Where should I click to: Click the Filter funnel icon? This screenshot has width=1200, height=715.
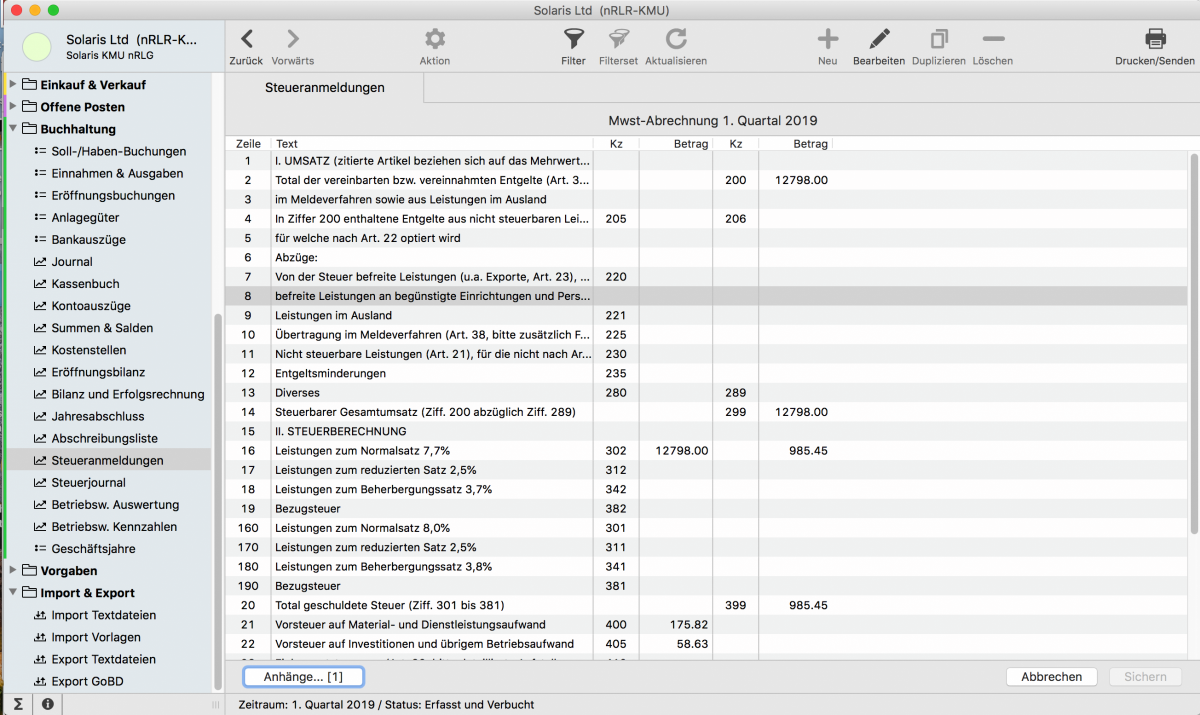(x=573, y=40)
